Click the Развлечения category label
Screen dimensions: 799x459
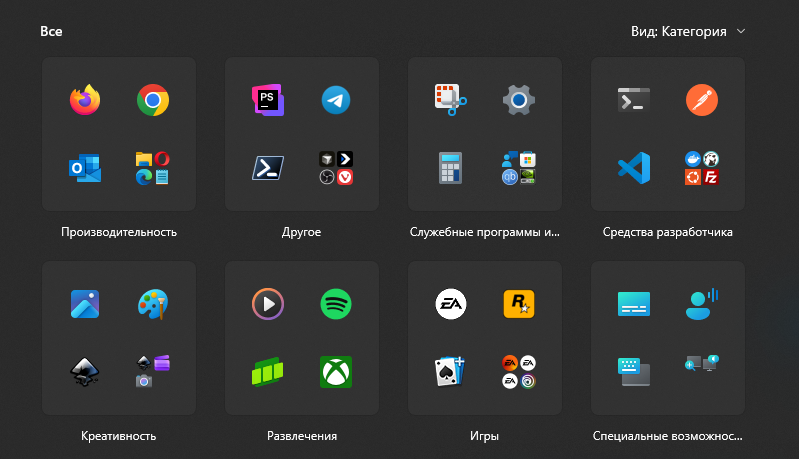click(302, 436)
